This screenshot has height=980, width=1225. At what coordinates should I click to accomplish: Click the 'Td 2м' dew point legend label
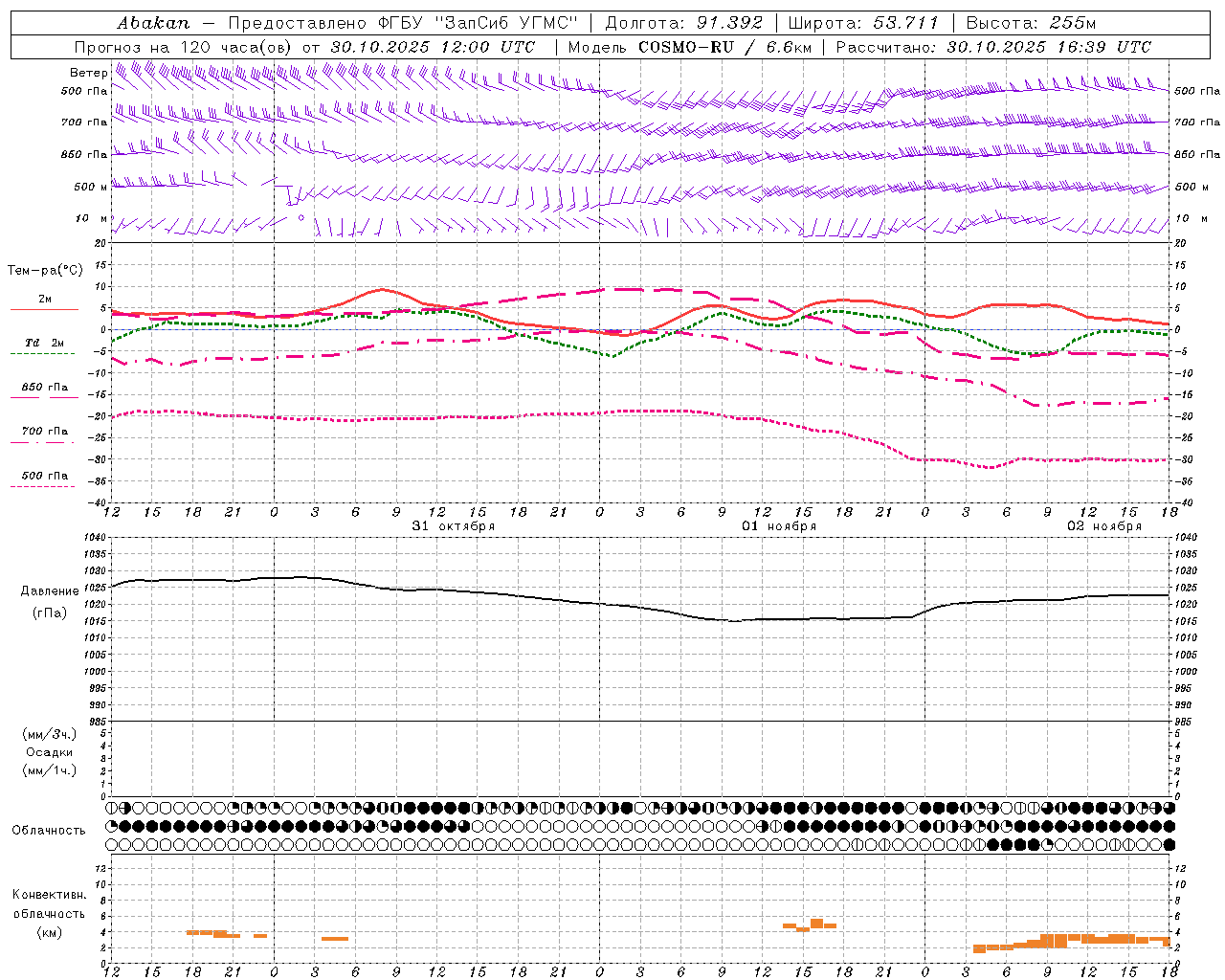point(45,343)
